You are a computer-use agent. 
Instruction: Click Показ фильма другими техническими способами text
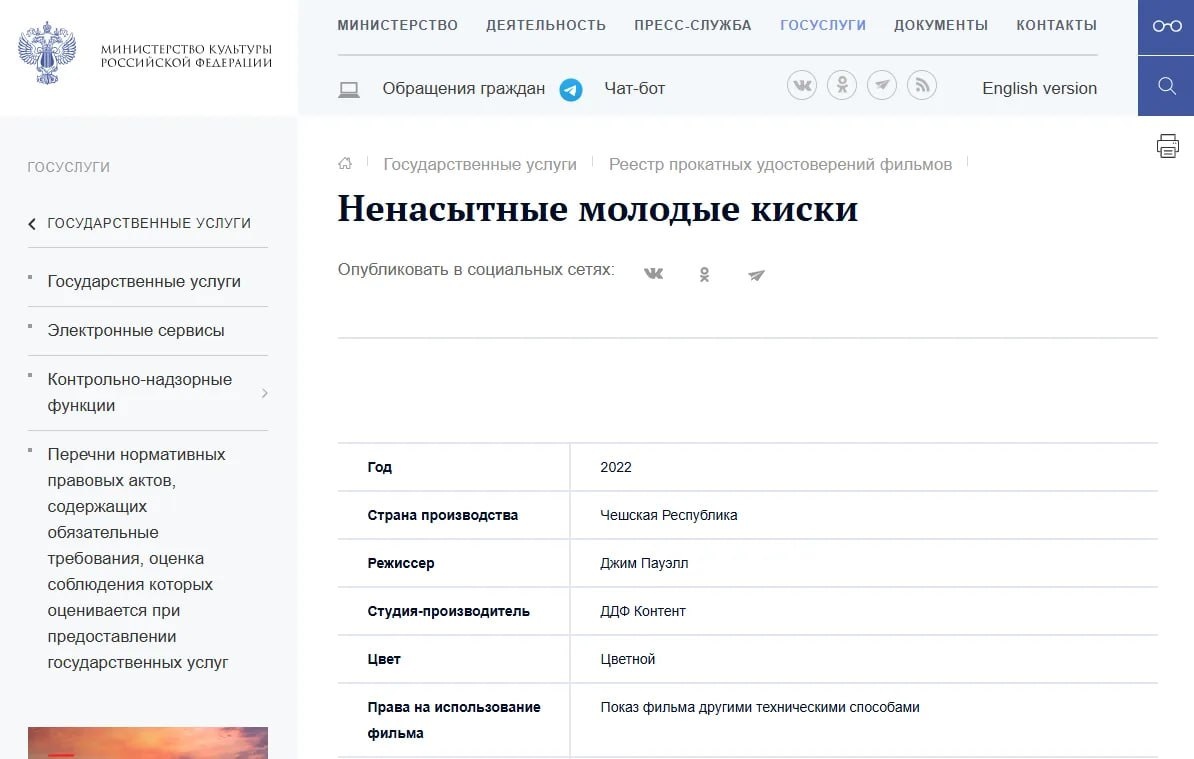tap(760, 707)
